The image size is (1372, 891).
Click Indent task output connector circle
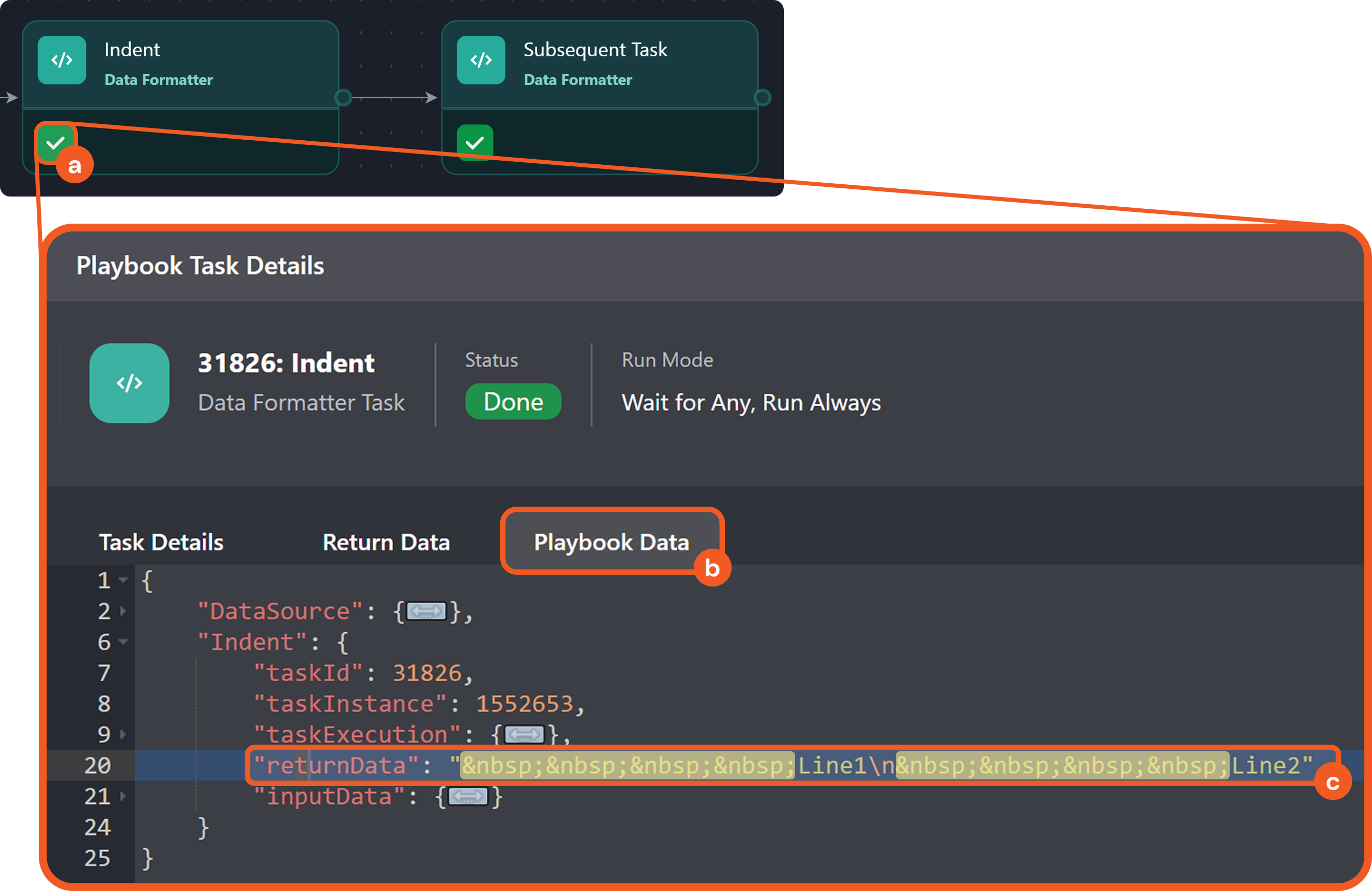343,97
